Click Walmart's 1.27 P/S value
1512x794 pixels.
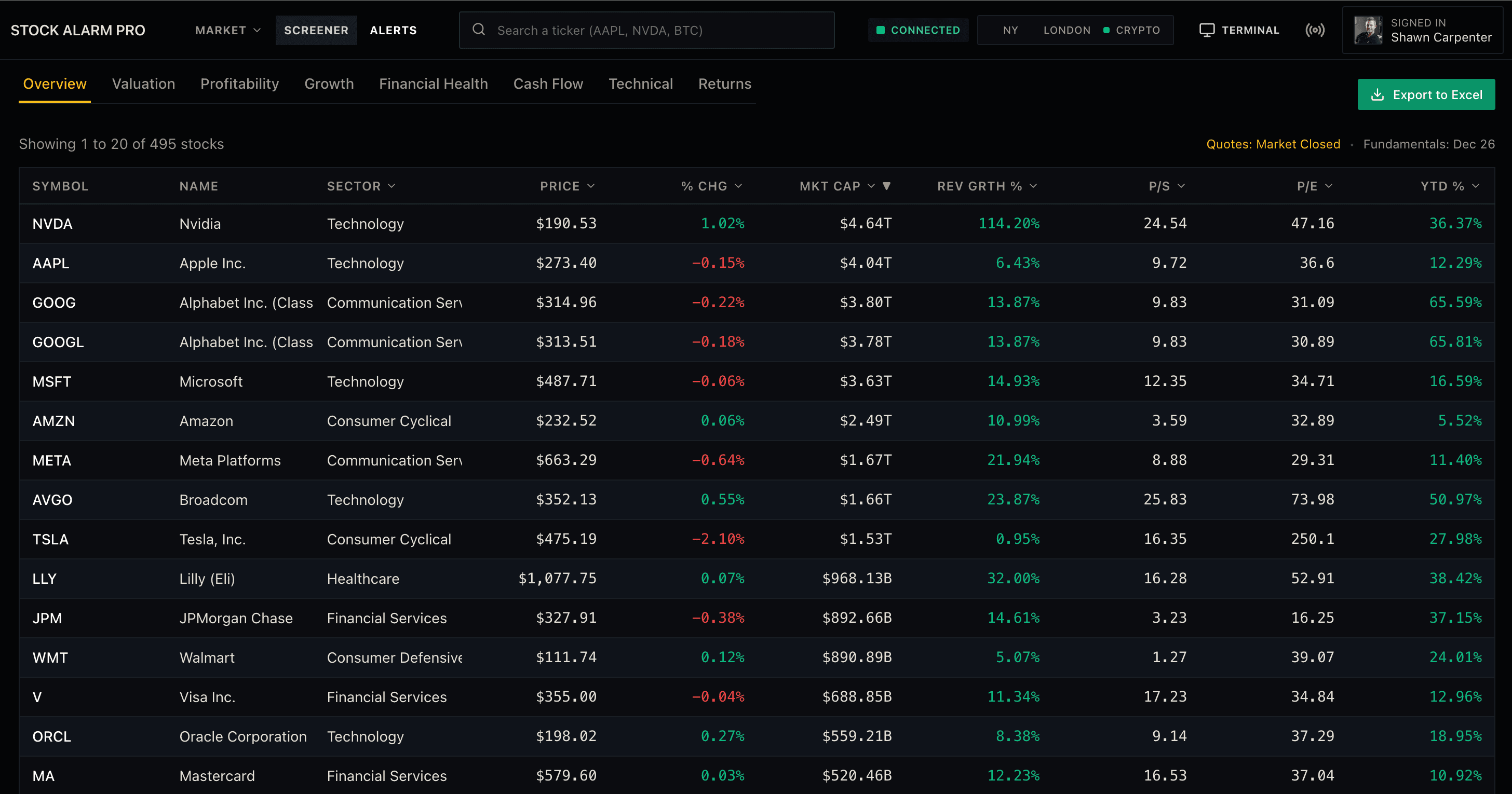point(1169,658)
